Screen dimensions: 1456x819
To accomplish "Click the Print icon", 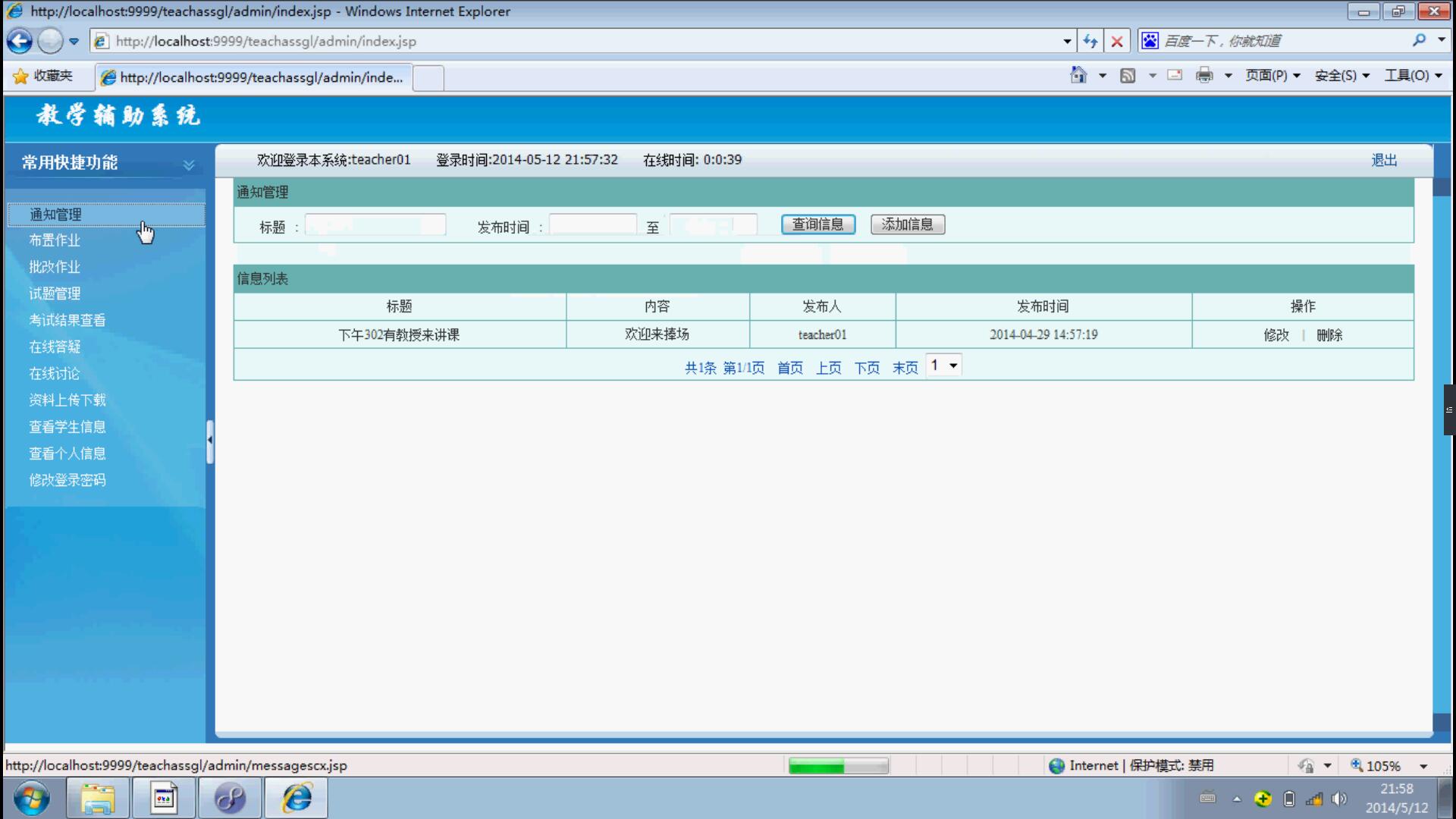I will click(1204, 75).
